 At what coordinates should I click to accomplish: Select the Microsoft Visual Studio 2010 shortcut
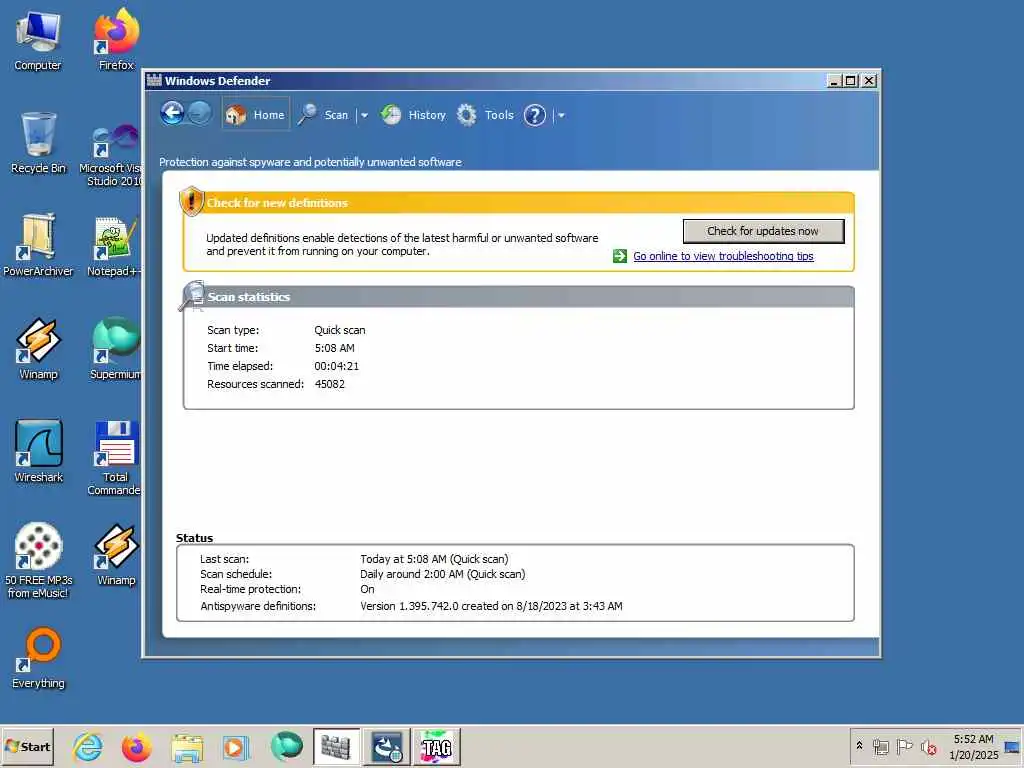tap(112, 155)
